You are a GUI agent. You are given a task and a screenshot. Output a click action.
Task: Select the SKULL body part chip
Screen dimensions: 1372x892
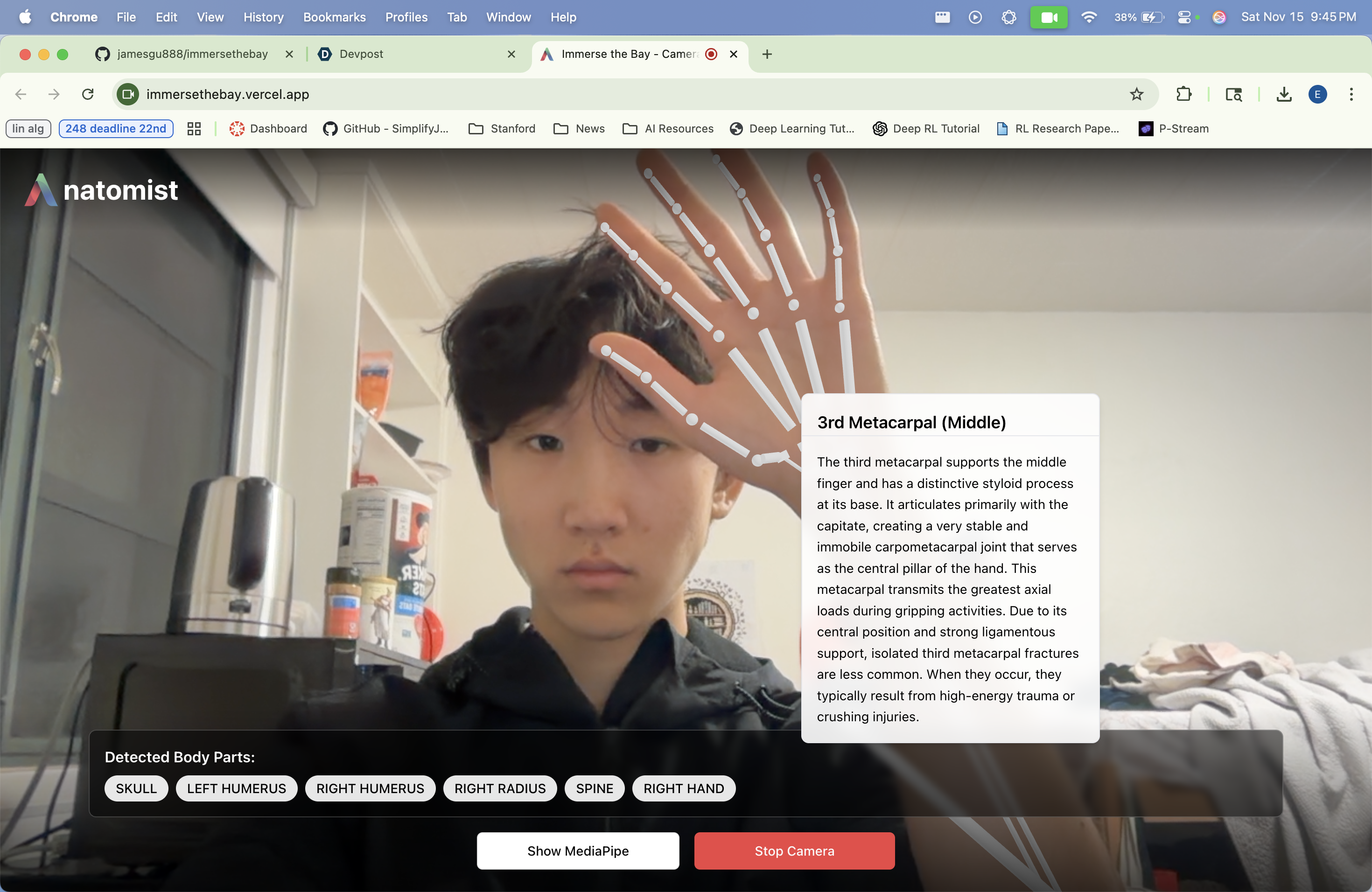(136, 788)
